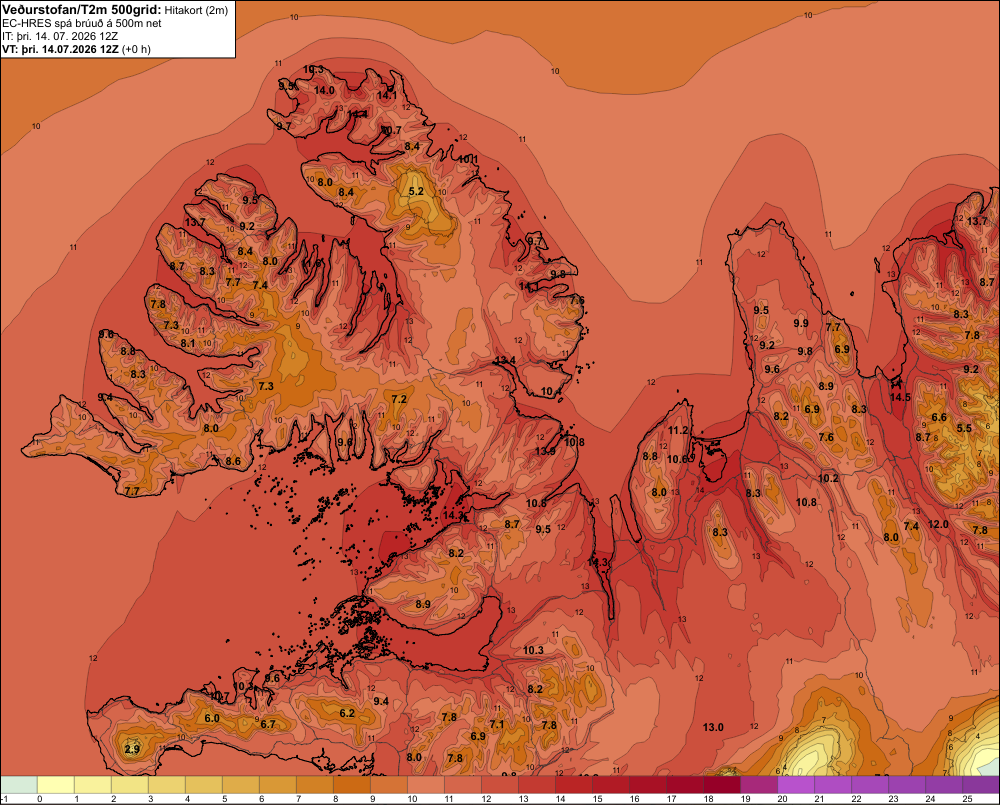This screenshot has height=805, width=1000.
Task: Click the 12.0 temperature value
Action: pos(938,524)
